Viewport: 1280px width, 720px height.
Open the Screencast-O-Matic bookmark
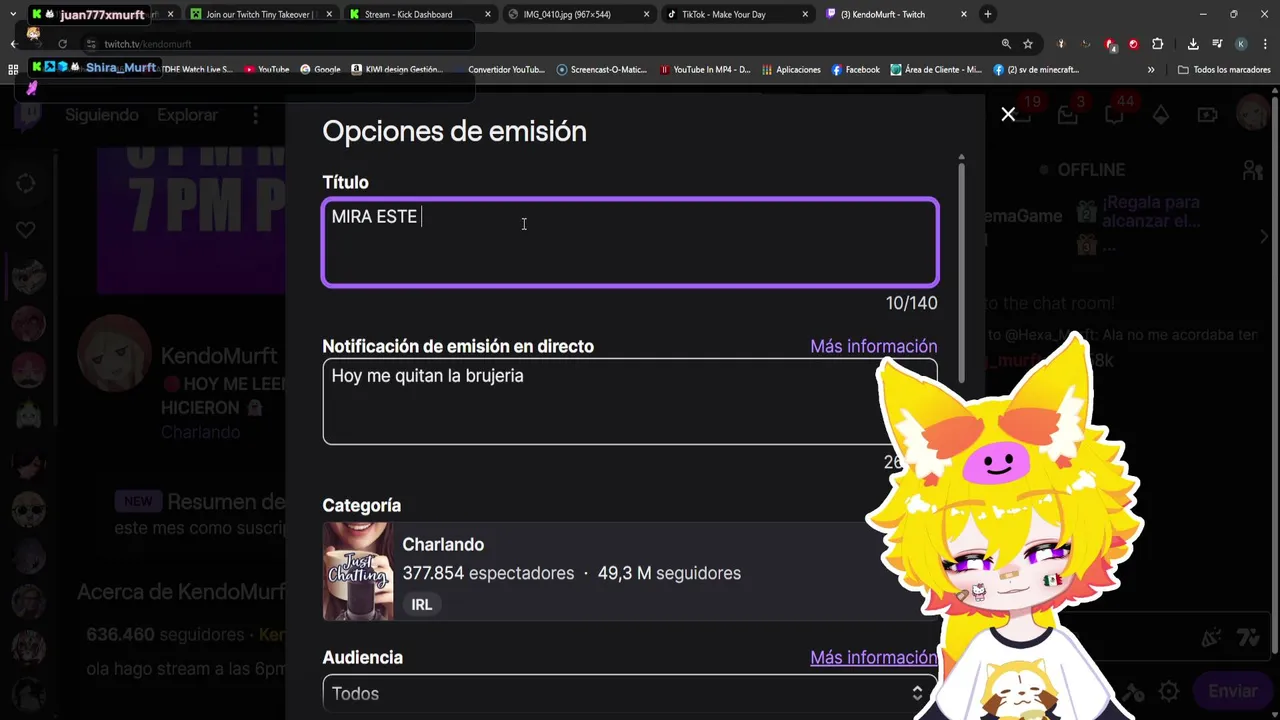coord(602,70)
